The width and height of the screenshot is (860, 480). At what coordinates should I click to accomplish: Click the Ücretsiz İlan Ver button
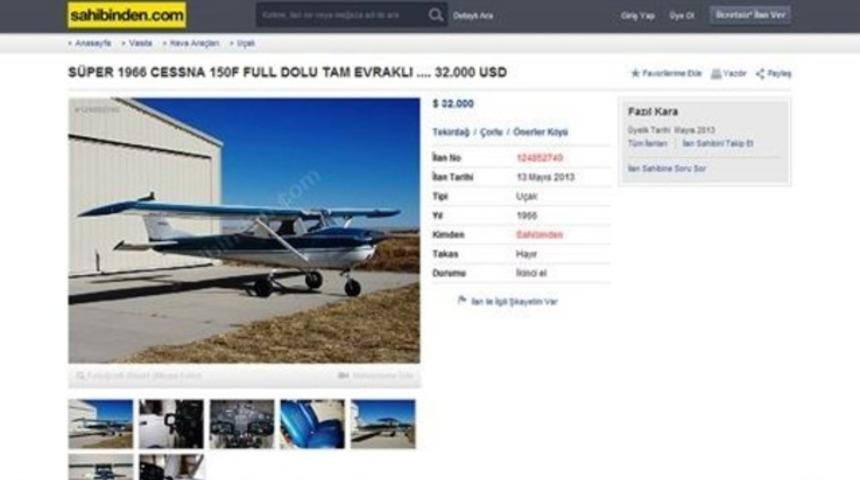point(750,15)
